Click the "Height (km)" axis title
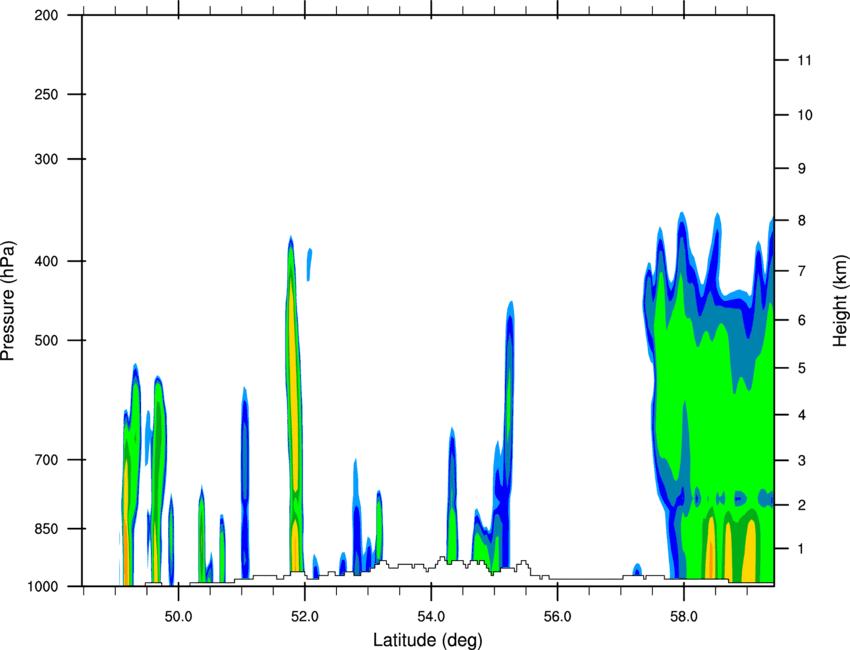 tap(840, 301)
